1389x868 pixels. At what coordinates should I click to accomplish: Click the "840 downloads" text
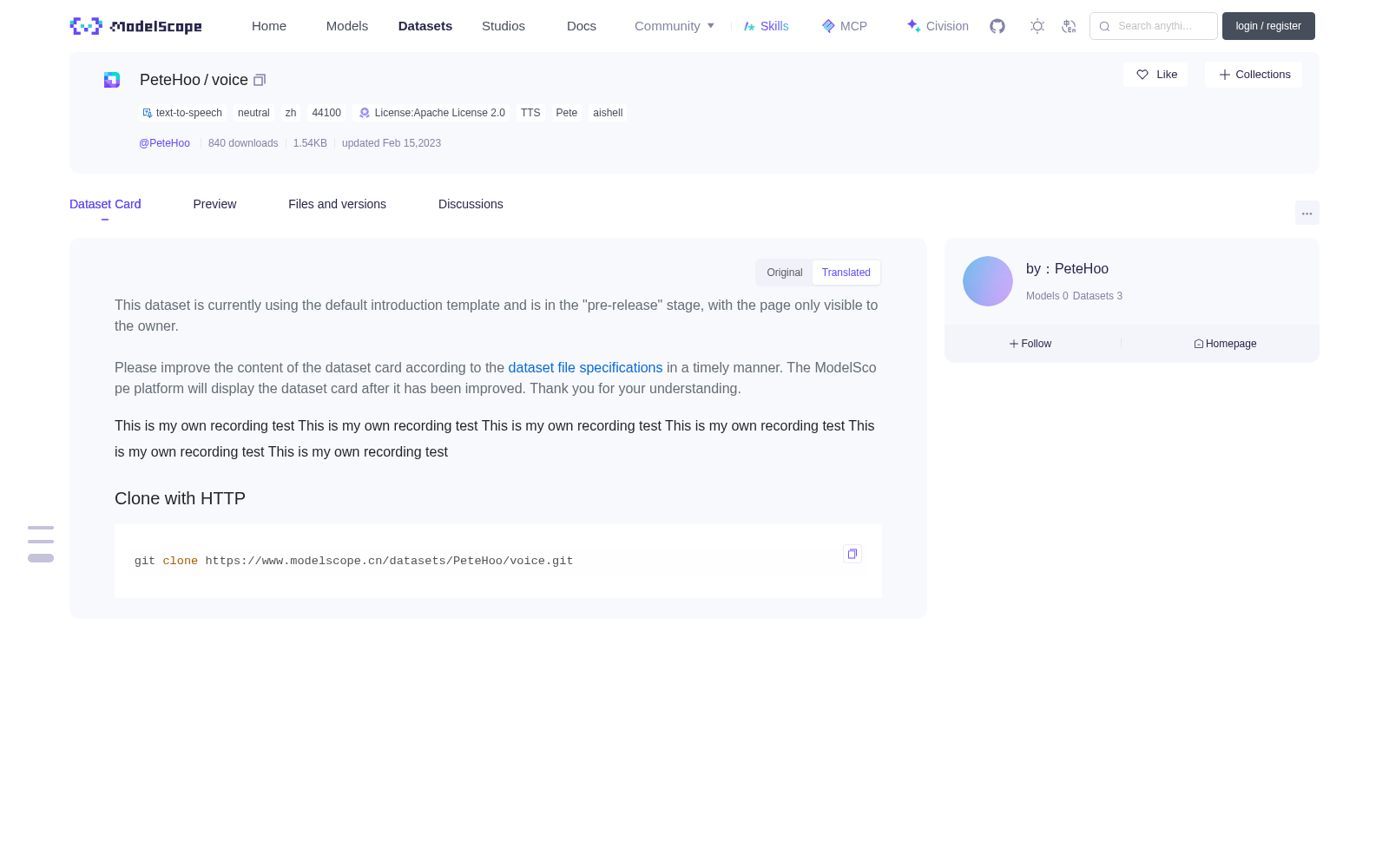coord(243,143)
